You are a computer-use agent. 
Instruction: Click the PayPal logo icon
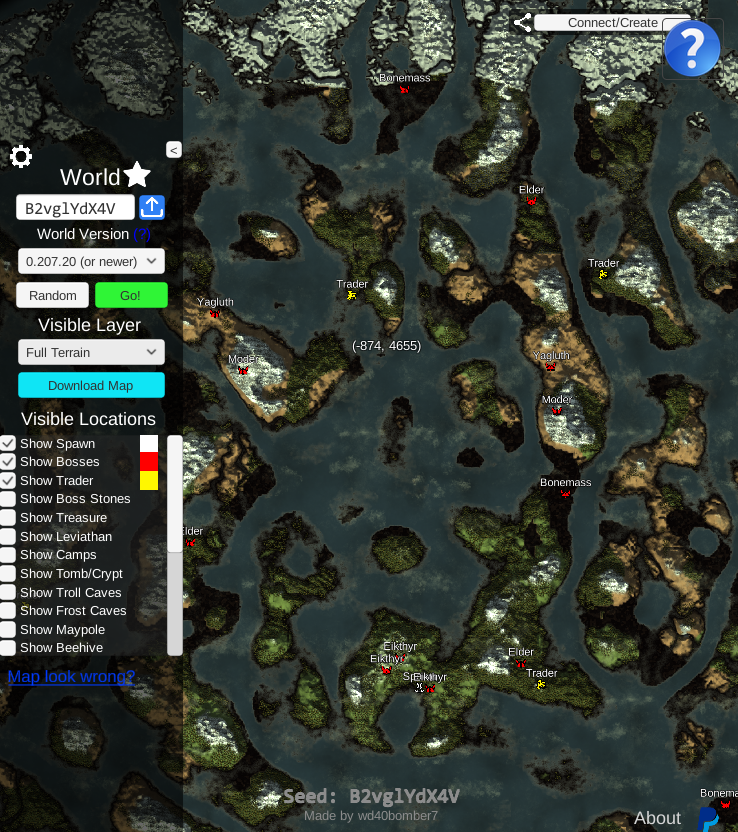708,819
